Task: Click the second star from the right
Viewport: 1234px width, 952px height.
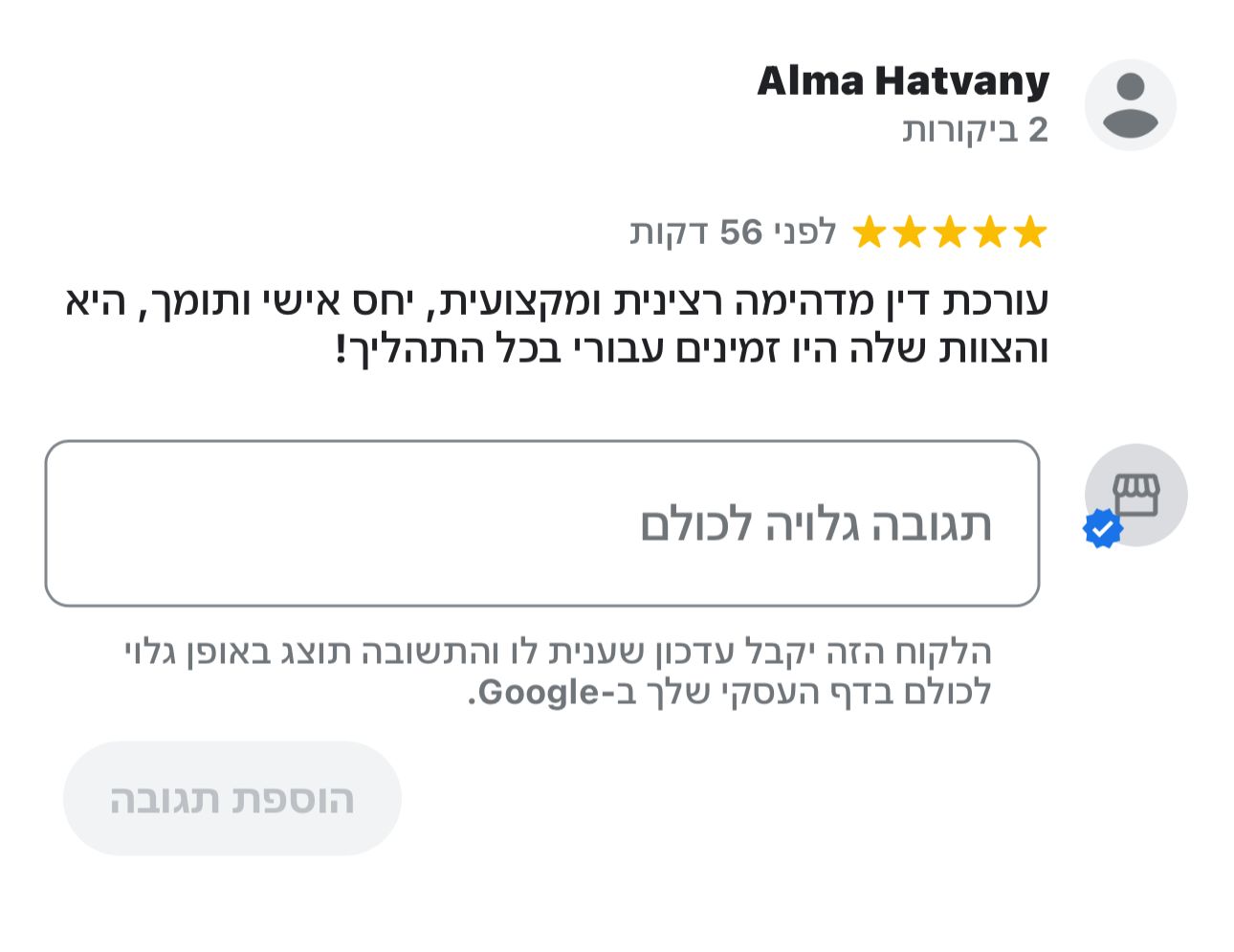Action: 989,232
